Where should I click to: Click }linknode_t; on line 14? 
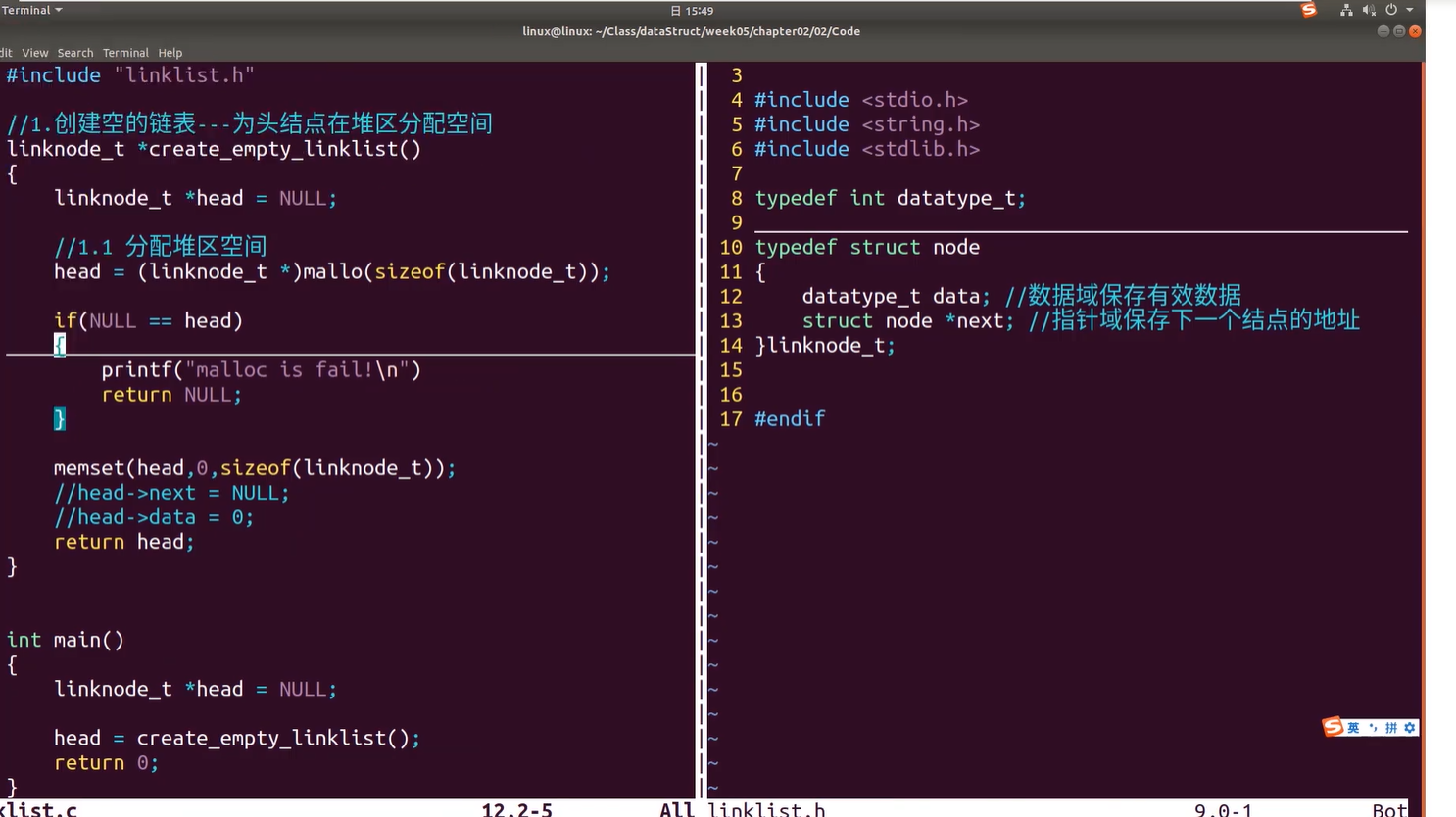[x=825, y=346]
